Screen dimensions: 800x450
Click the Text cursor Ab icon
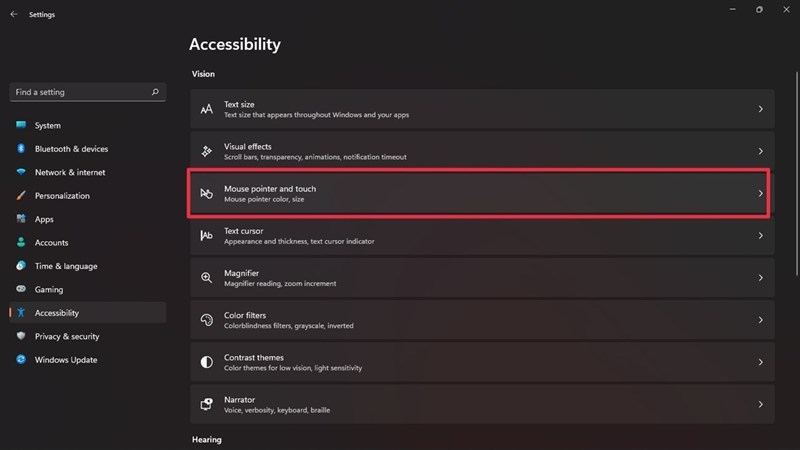206,235
